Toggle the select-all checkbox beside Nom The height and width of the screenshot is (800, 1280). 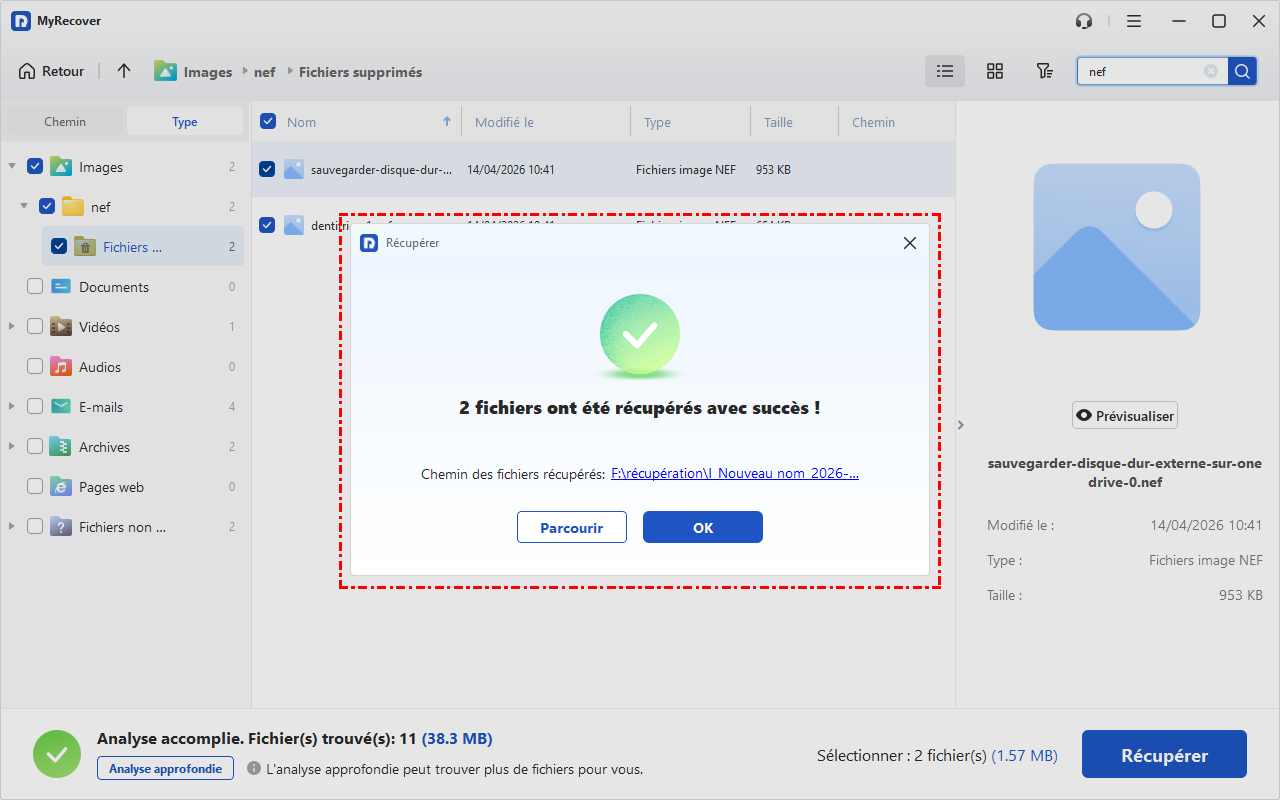[x=268, y=122]
